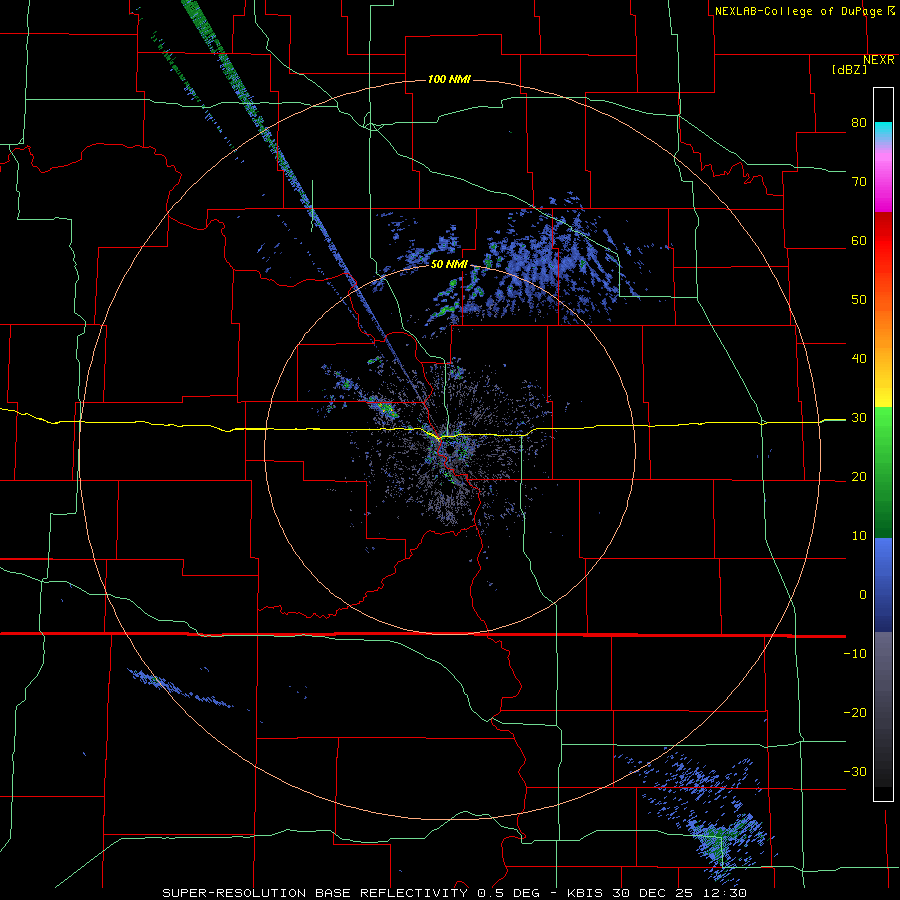This screenshot has height=900, width=900.
Task: Click the 60 dBZ scale label
Action: [859, 240]
